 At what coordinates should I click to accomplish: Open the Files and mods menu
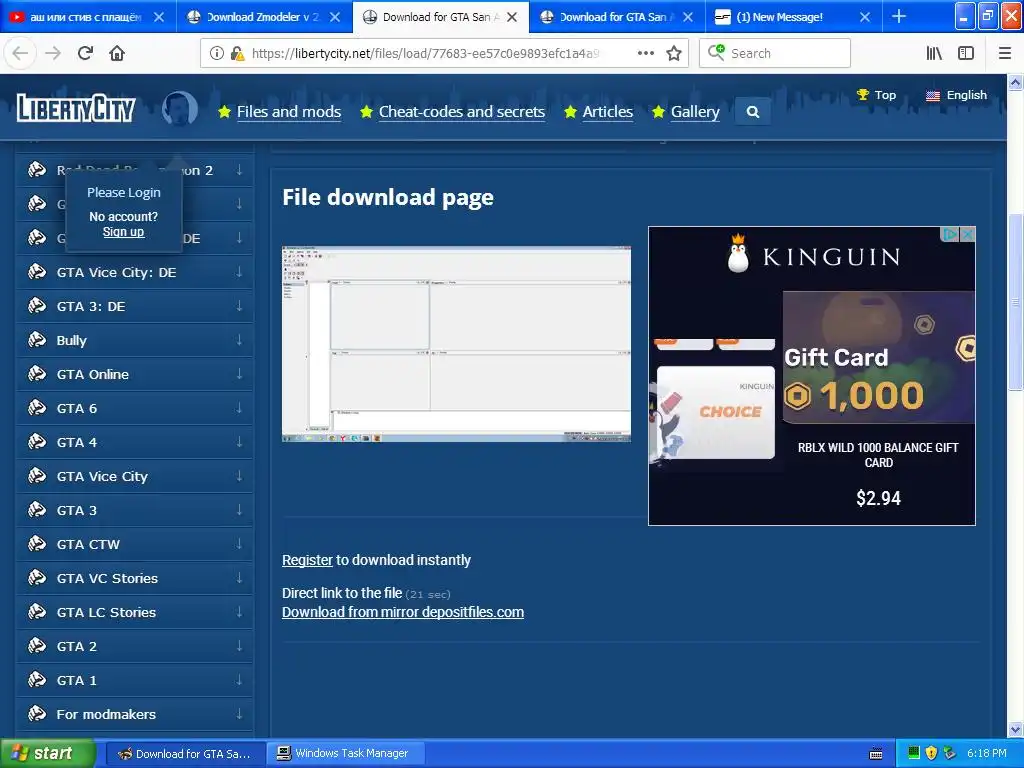[x=289, y=112]
